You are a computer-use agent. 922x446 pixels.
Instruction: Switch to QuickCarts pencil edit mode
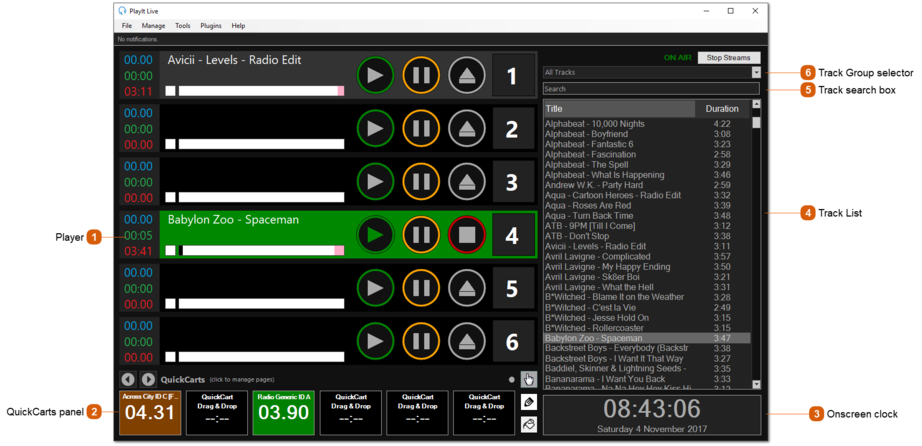tap(529, 402)
